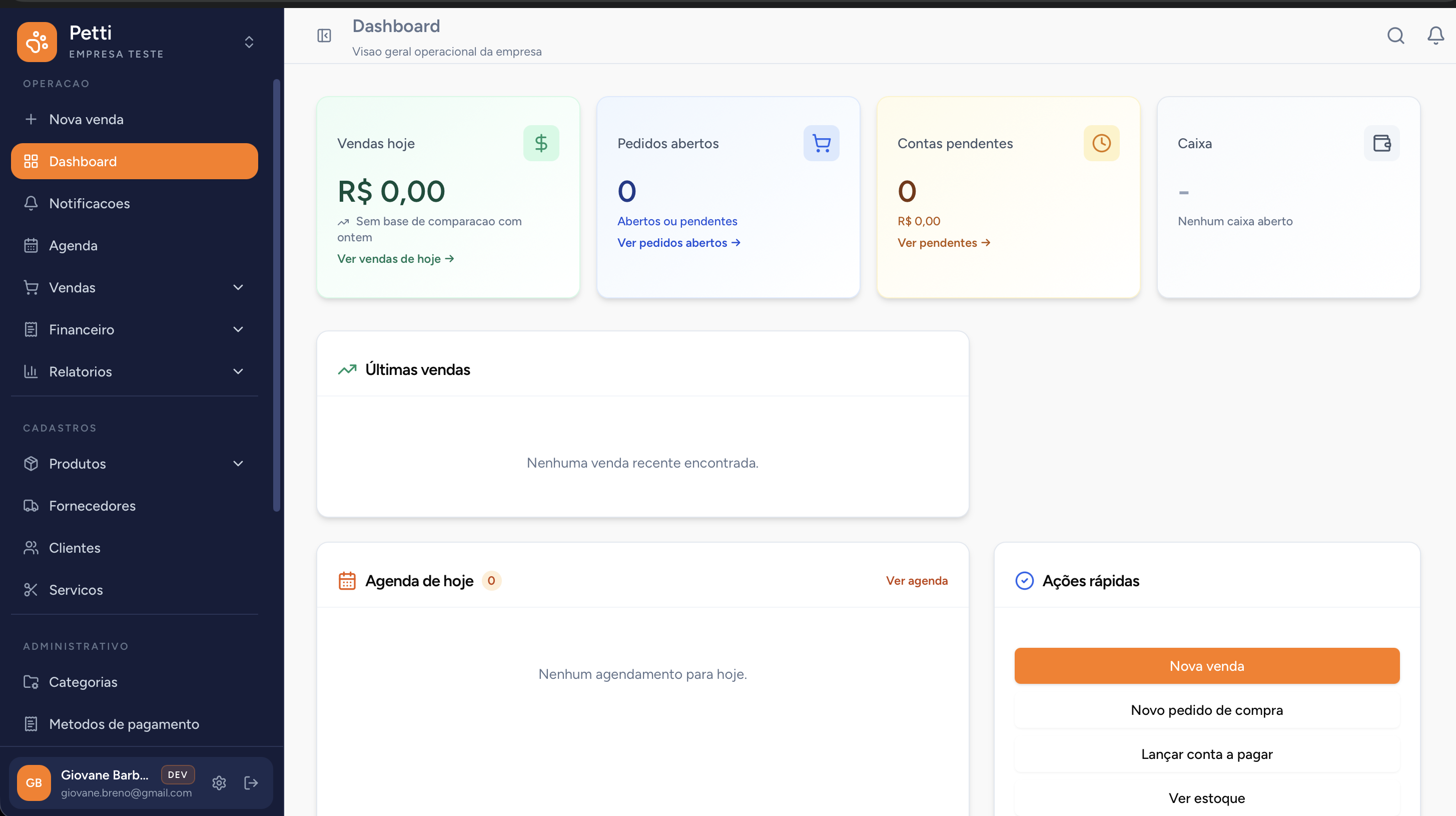Click giovane.breno@gmail.com email text
The height and width of the screenshot is (816, 1456).
[127, 793]
